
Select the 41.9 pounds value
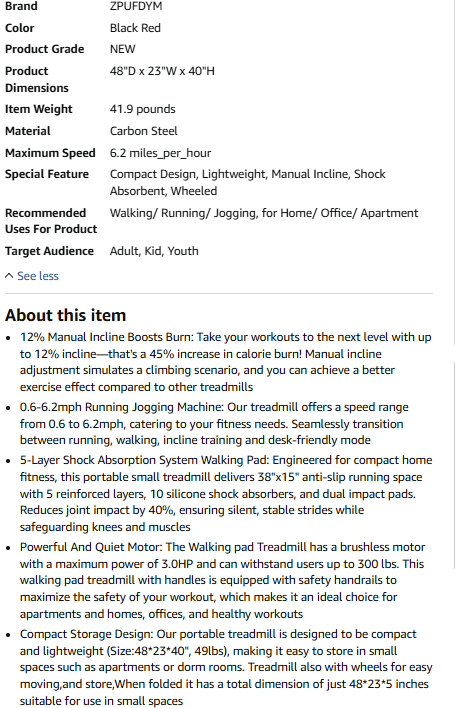click(x=142, y=109)
